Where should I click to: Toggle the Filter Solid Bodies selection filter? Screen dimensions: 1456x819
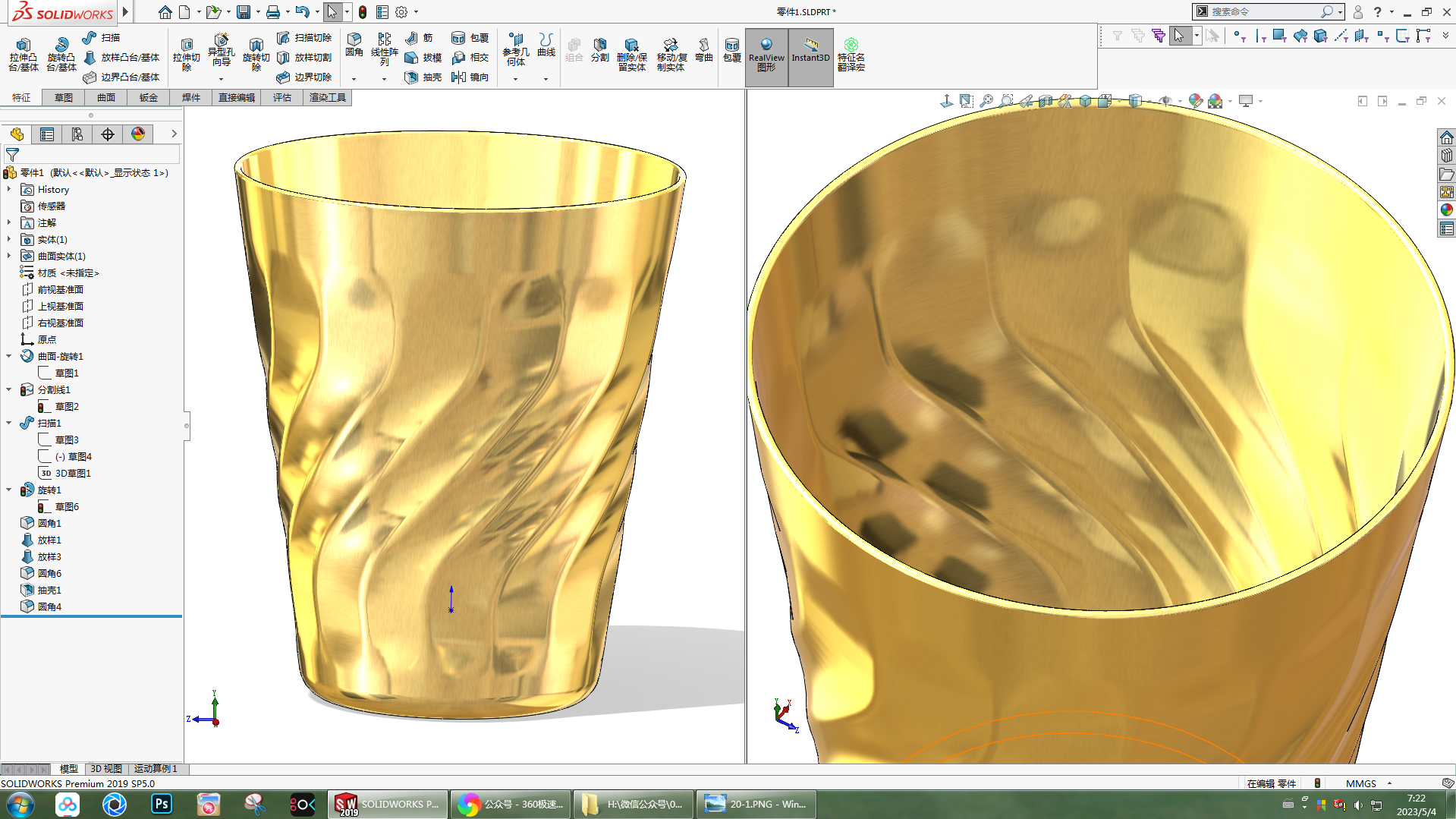coord(1321,36)
